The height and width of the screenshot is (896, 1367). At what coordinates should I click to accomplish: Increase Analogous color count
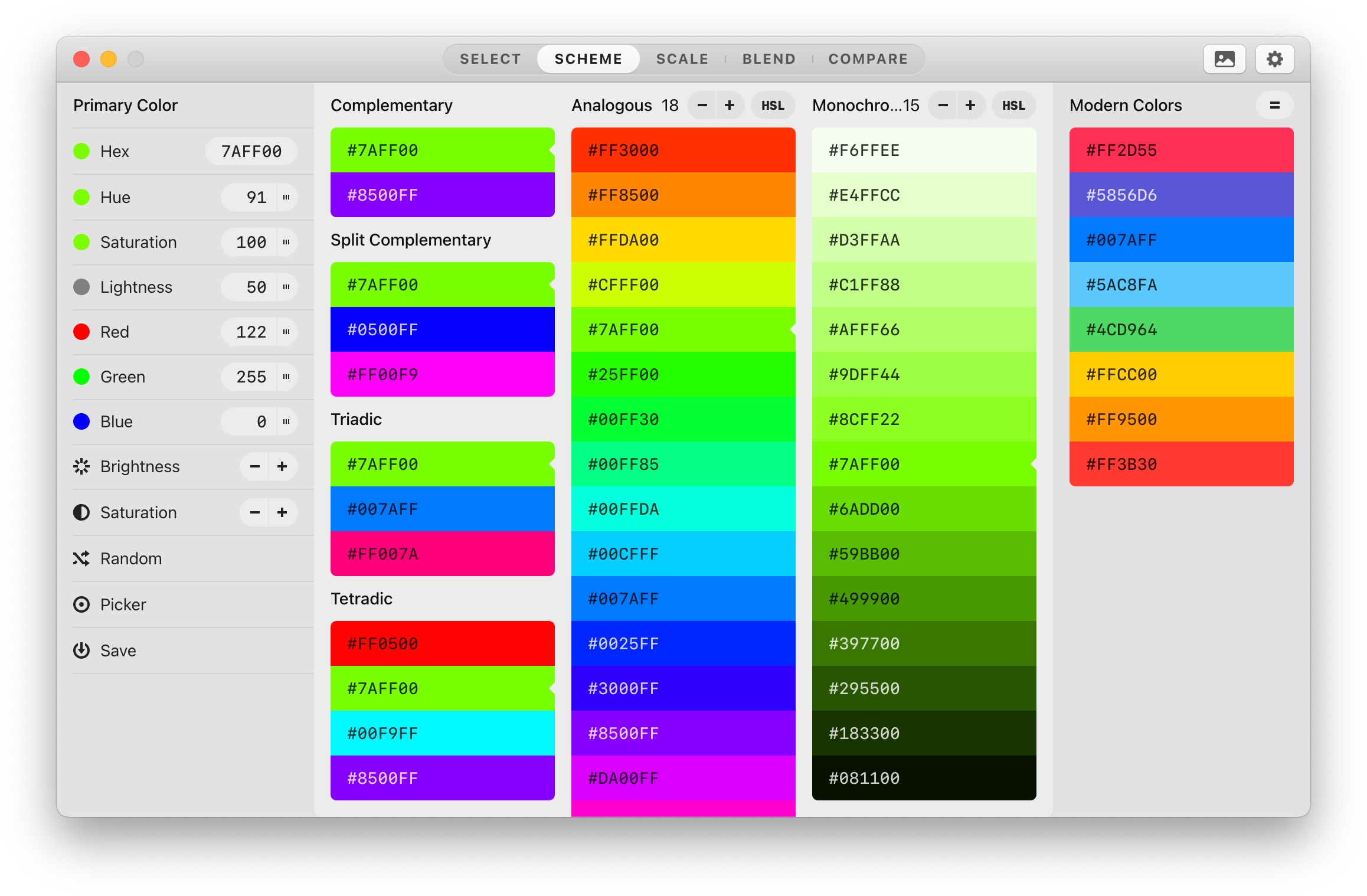pyautogui.click(x=730, y=105)
